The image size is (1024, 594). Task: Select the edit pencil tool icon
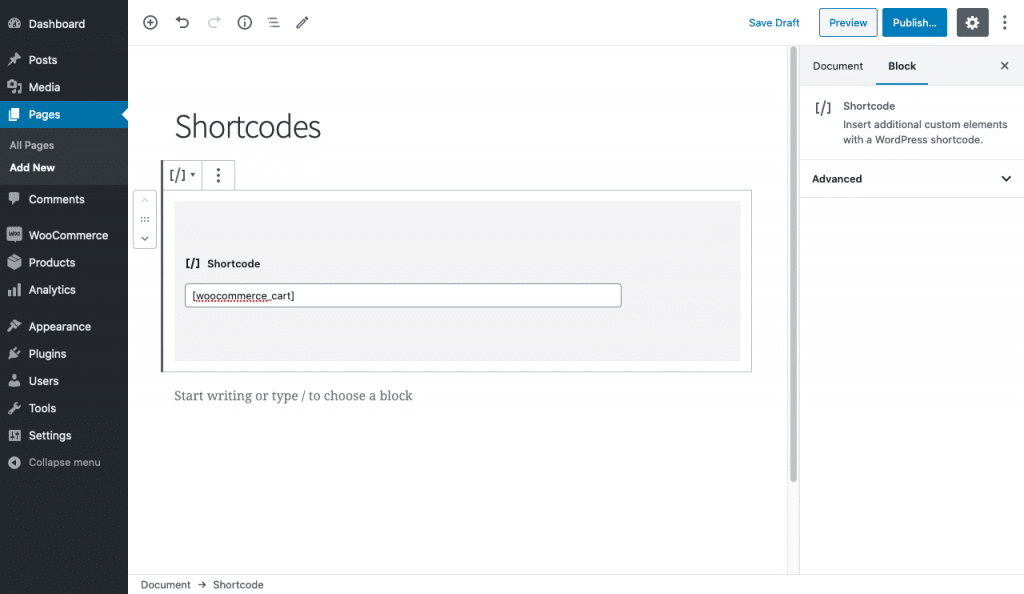coord(302,22)
